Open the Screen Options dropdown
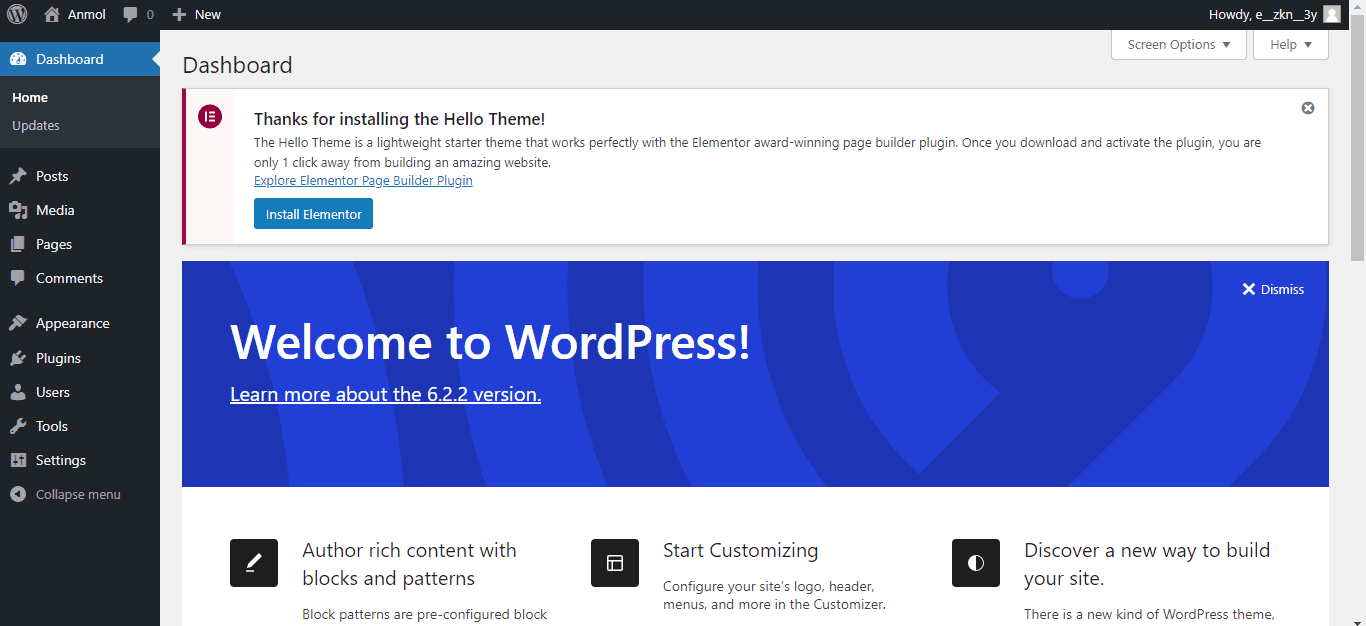Viewport: 1366px width, 626px height. tap(1178, 44)
